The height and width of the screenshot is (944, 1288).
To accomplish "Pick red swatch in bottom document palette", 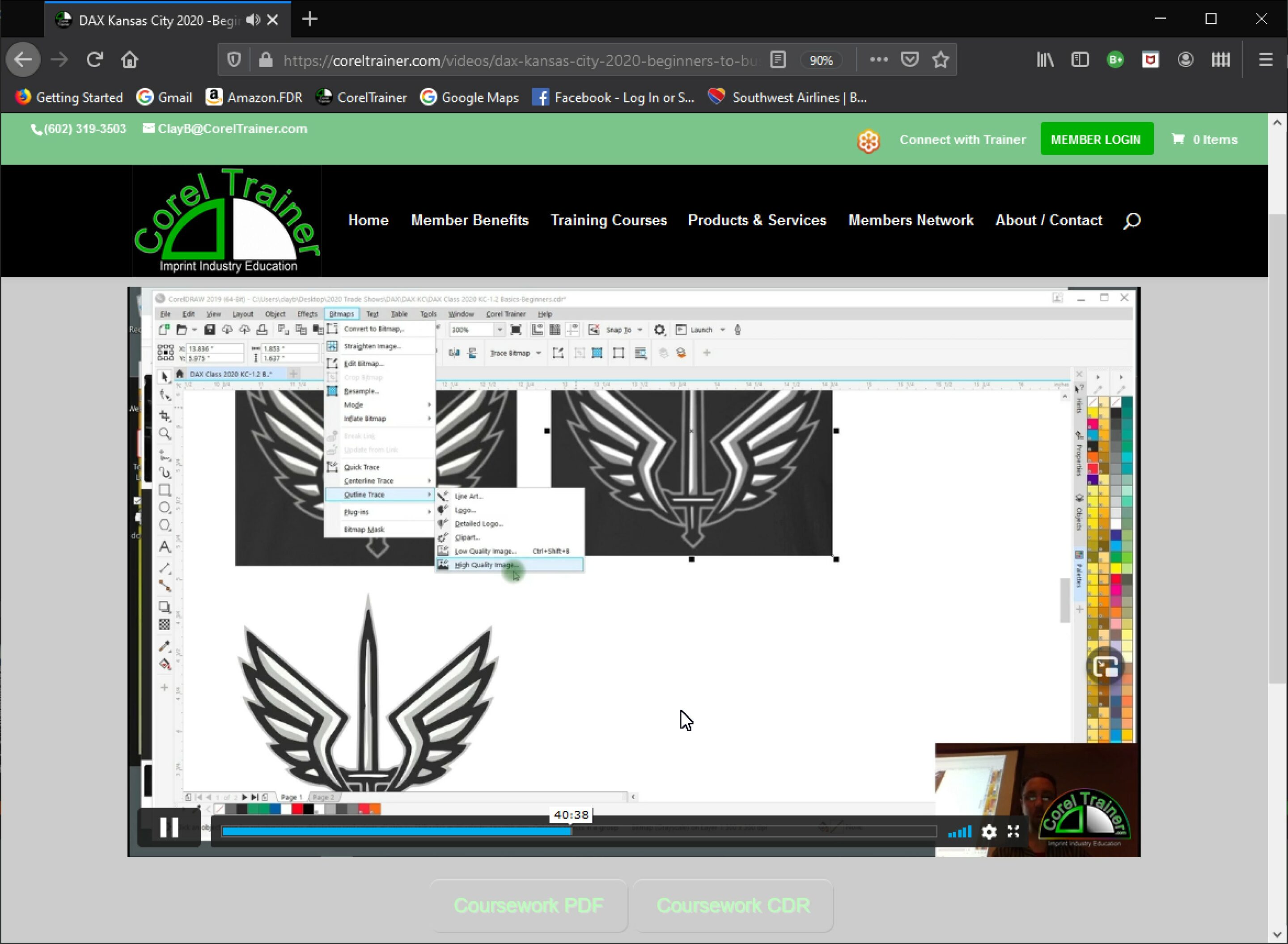I will (298, 809).
